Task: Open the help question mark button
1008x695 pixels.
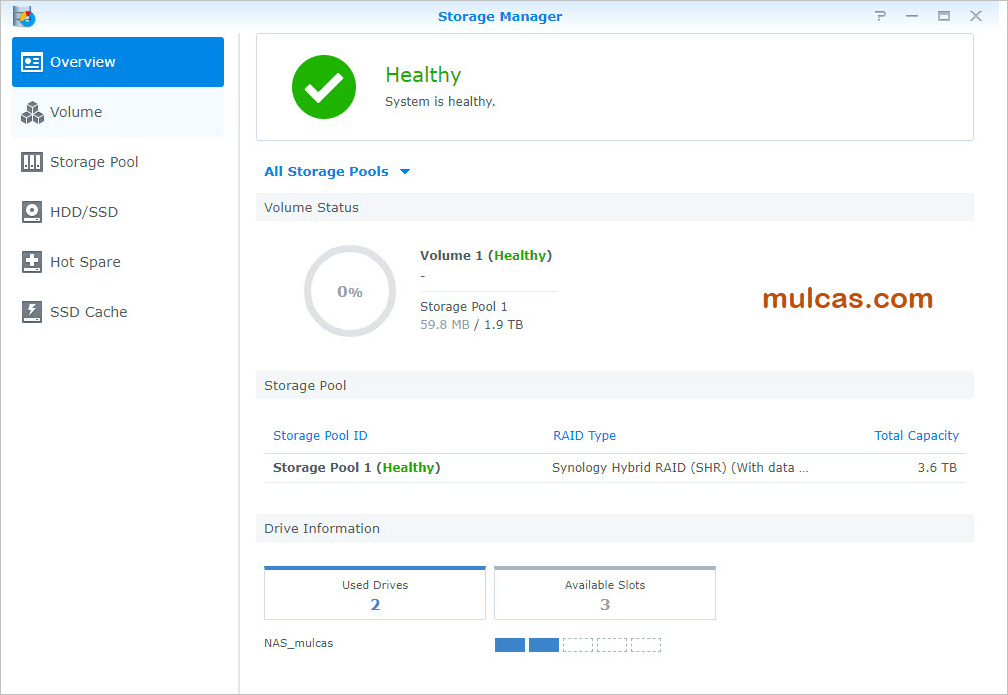Action: tap(880, 16)
